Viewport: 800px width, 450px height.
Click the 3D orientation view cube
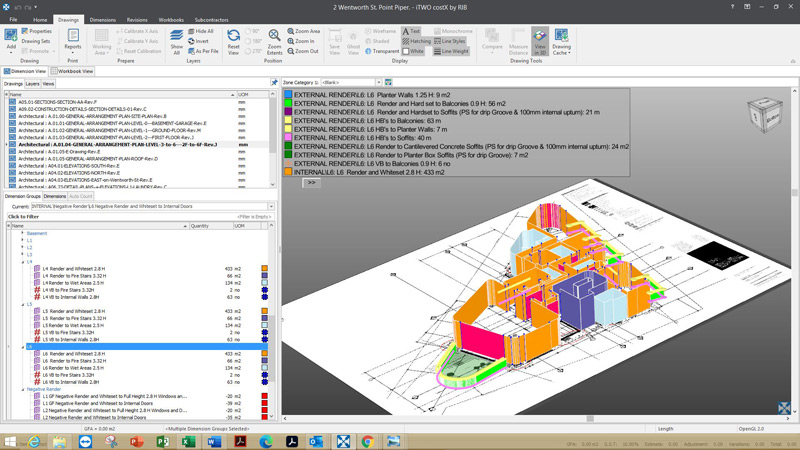click(x=765, y=115)
